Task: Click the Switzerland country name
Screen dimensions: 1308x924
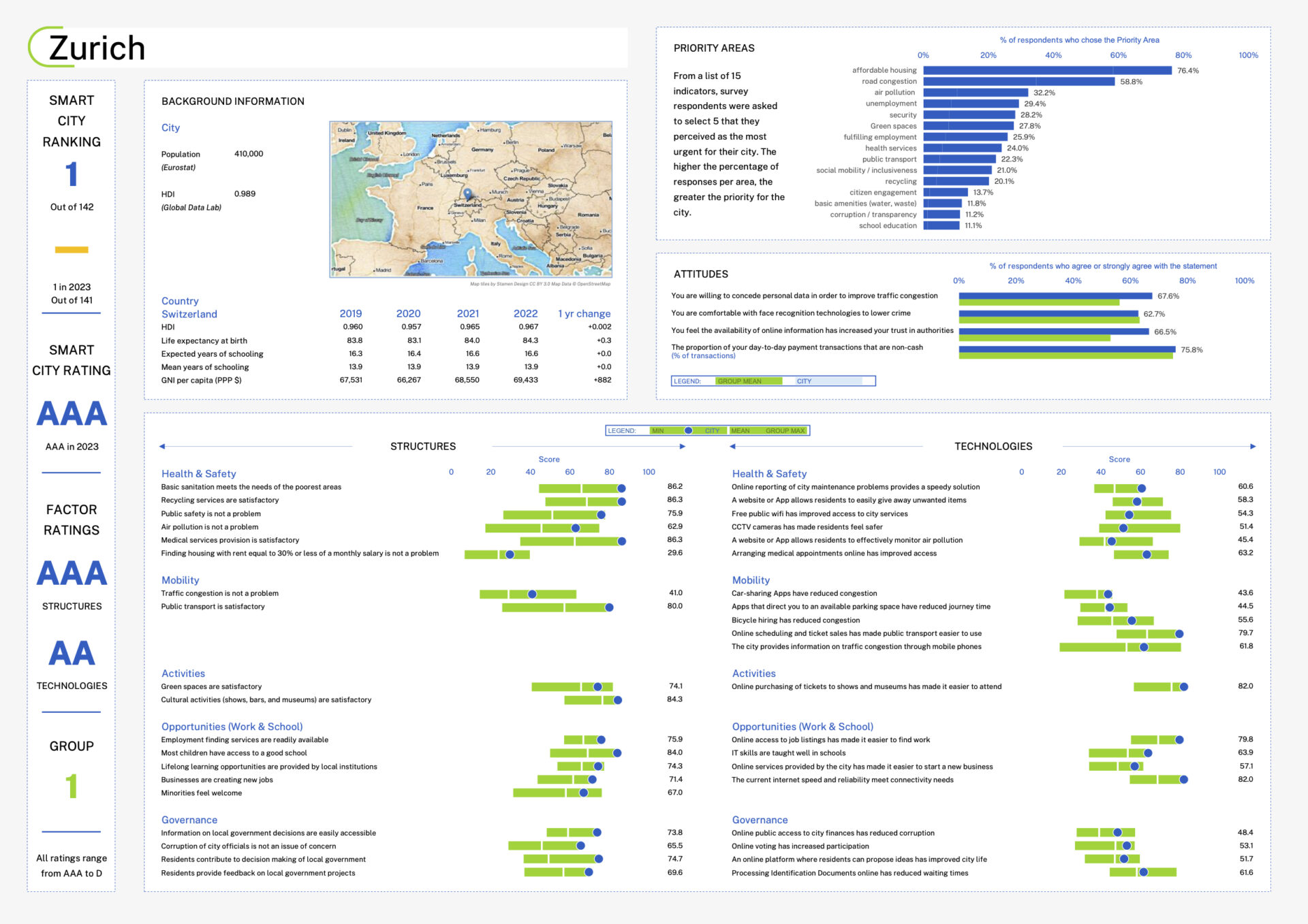Action: pyautogui.click(x=189, y=314)
